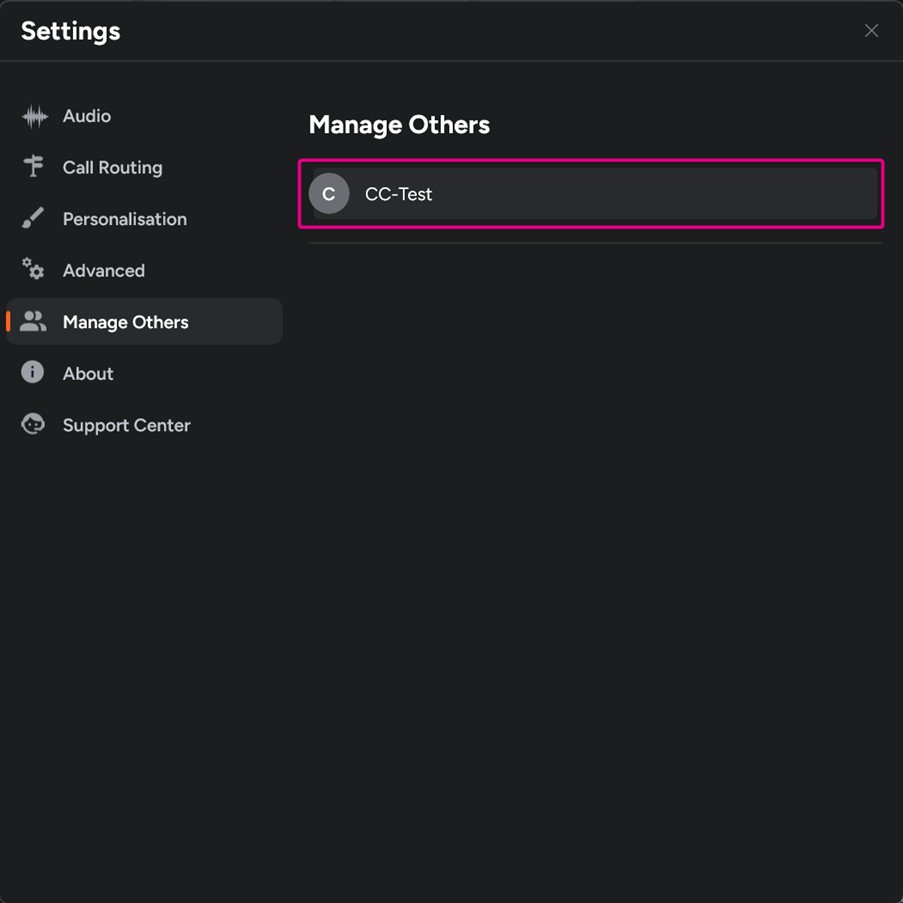Click the About info icon
Viewport: 903px width, 903px height.
click(x=33, y=372)
